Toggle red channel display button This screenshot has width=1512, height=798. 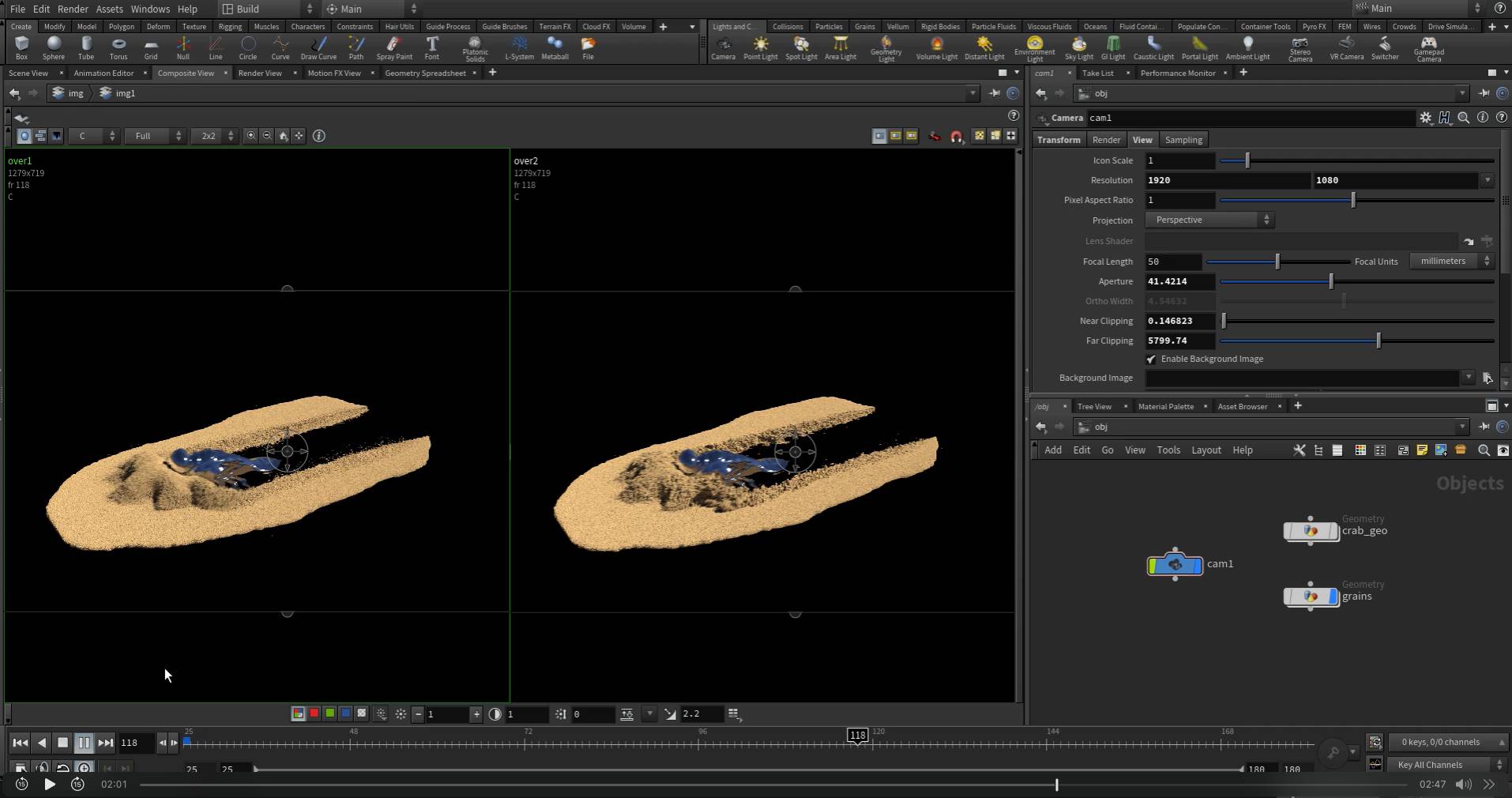[314, 713]
